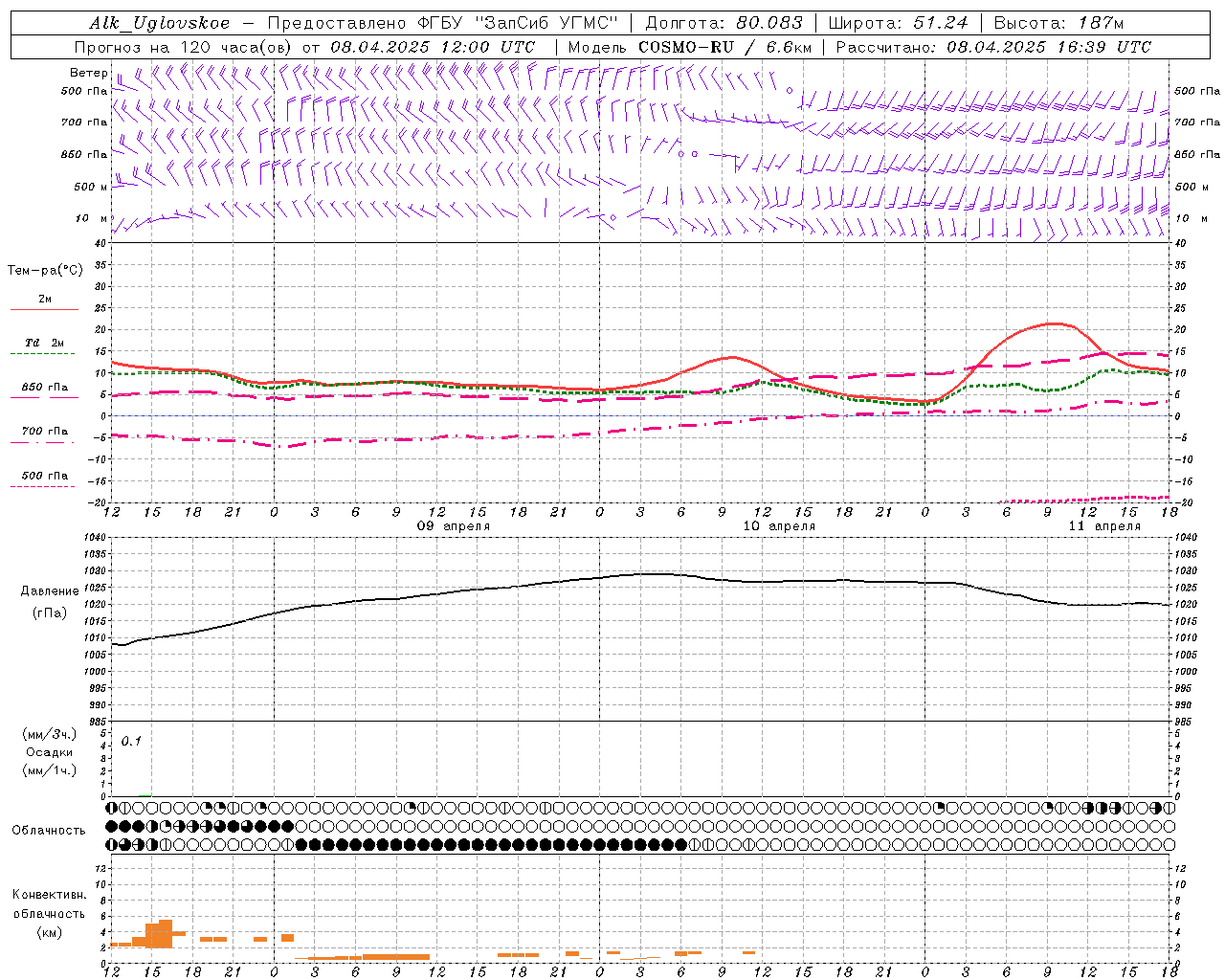1225x980 pixels.
Task: Click the highest peak of the red 2м temperature curve
Action: [x=1053, y=323]
